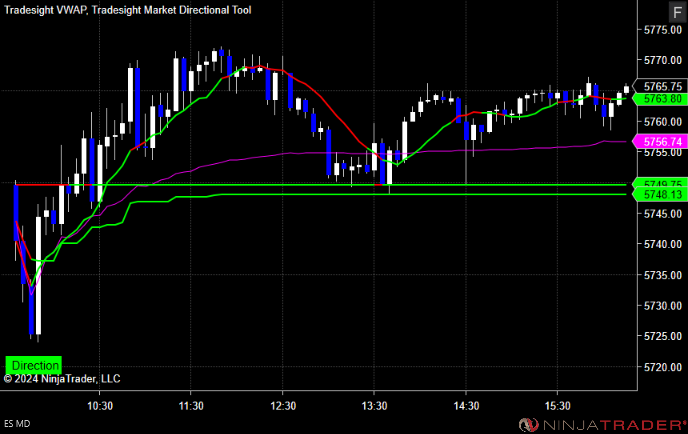Click the 5770.00 price axis label
This screenshot has width=688, height=434.
(x=663, y=60)
